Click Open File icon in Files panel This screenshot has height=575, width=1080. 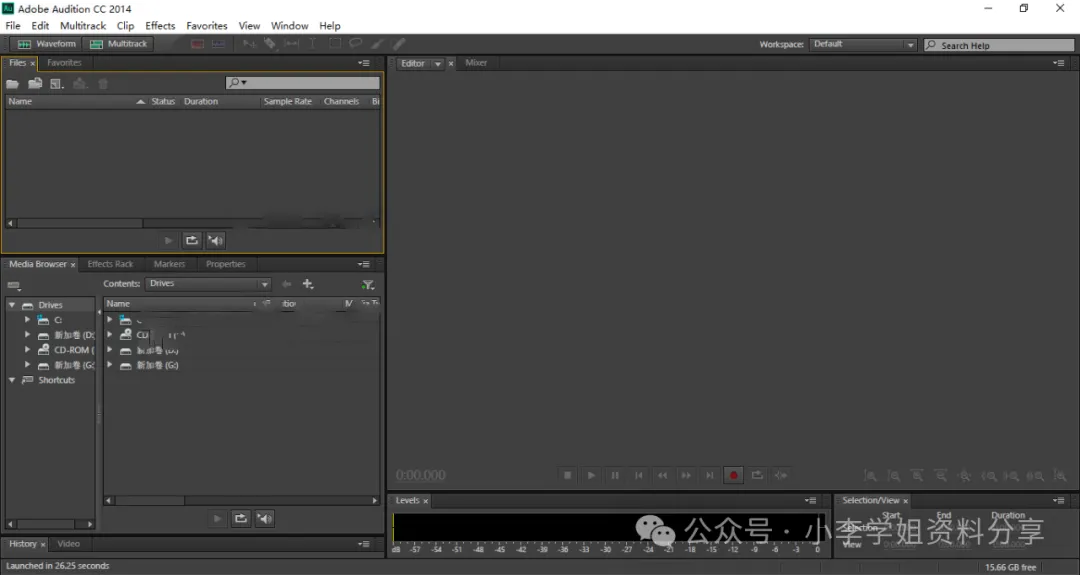pyautogui.click(x=12, y=84)
